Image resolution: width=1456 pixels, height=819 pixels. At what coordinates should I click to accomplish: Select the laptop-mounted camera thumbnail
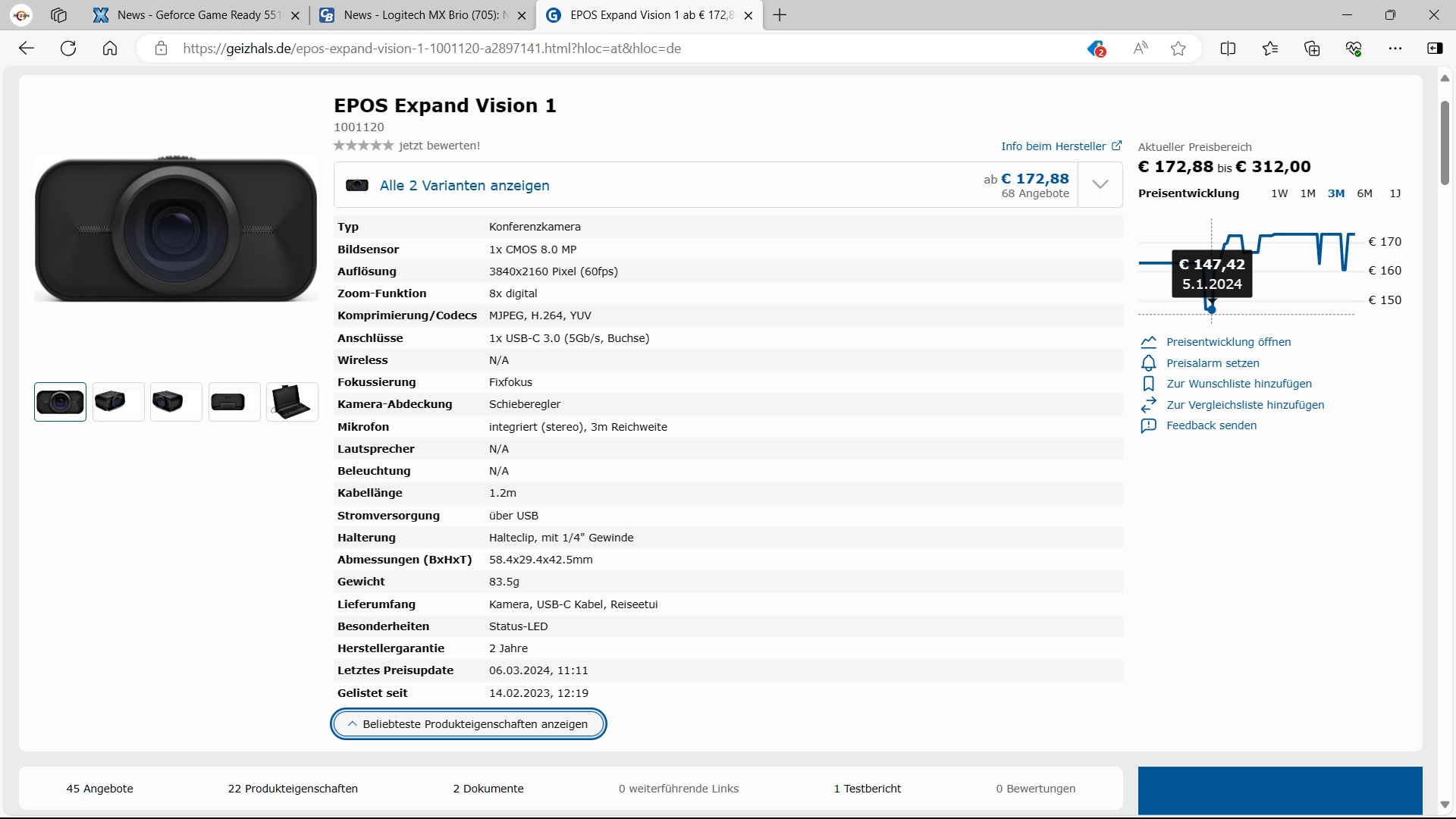click(x=292, y=402)
